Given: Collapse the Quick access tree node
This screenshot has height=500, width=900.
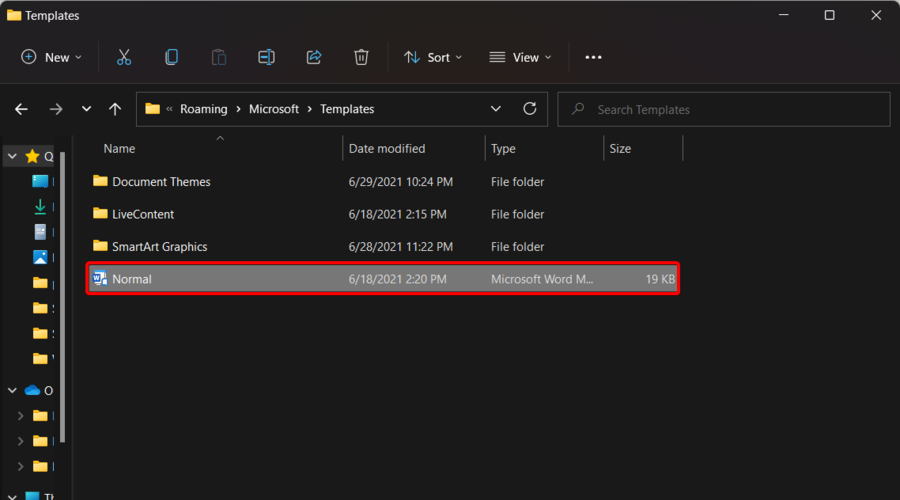Looking at the screenshot, I should click(12, 156).
